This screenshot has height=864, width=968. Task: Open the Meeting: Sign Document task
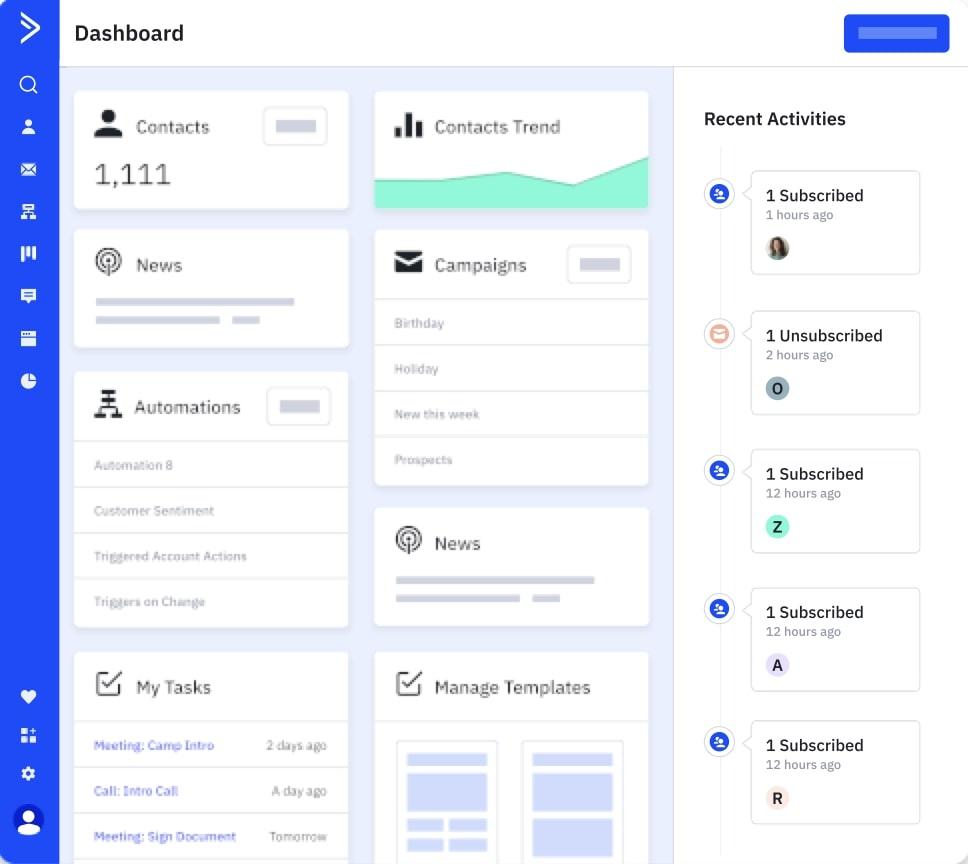(x=164, y=836)
